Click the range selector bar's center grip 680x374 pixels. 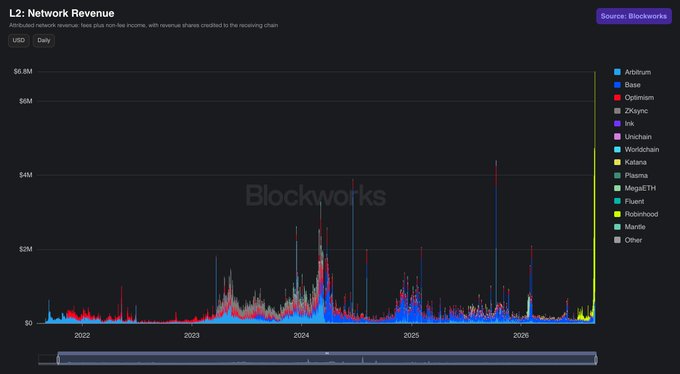[x=327, y=353]
